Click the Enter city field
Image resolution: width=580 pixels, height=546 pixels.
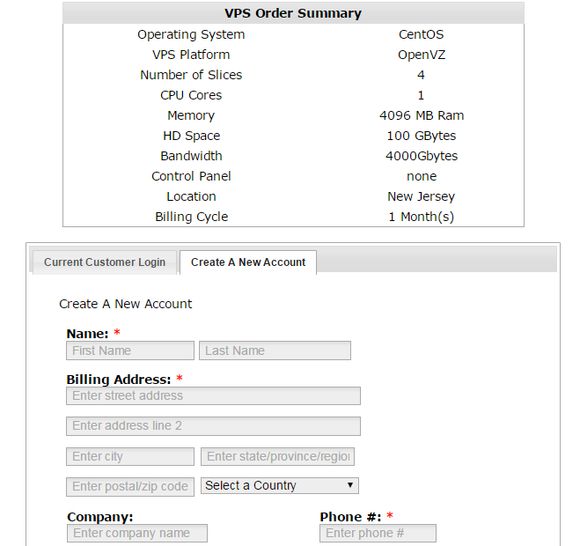(x=130, y=456)
